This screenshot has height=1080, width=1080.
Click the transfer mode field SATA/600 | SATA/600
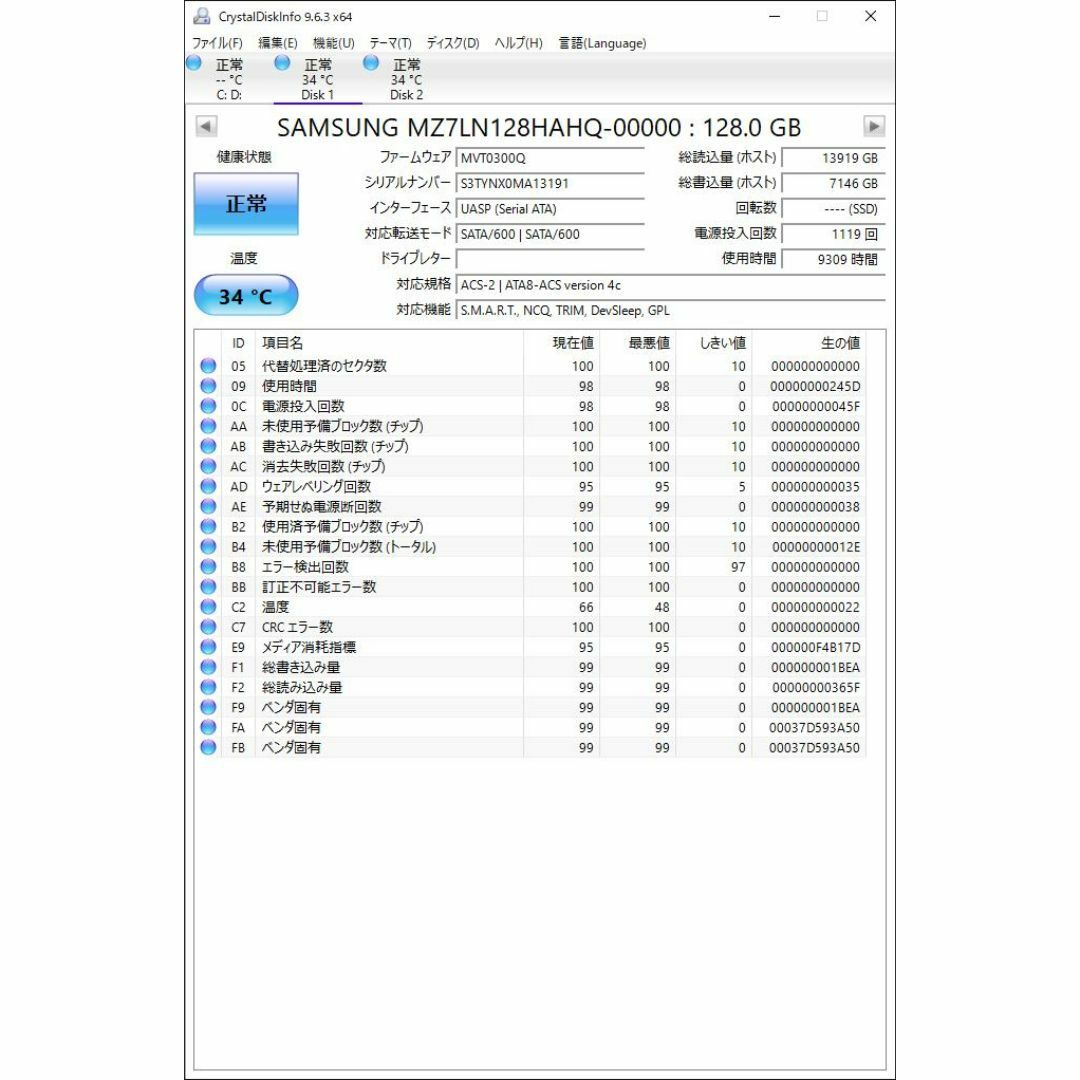(550, 234)
